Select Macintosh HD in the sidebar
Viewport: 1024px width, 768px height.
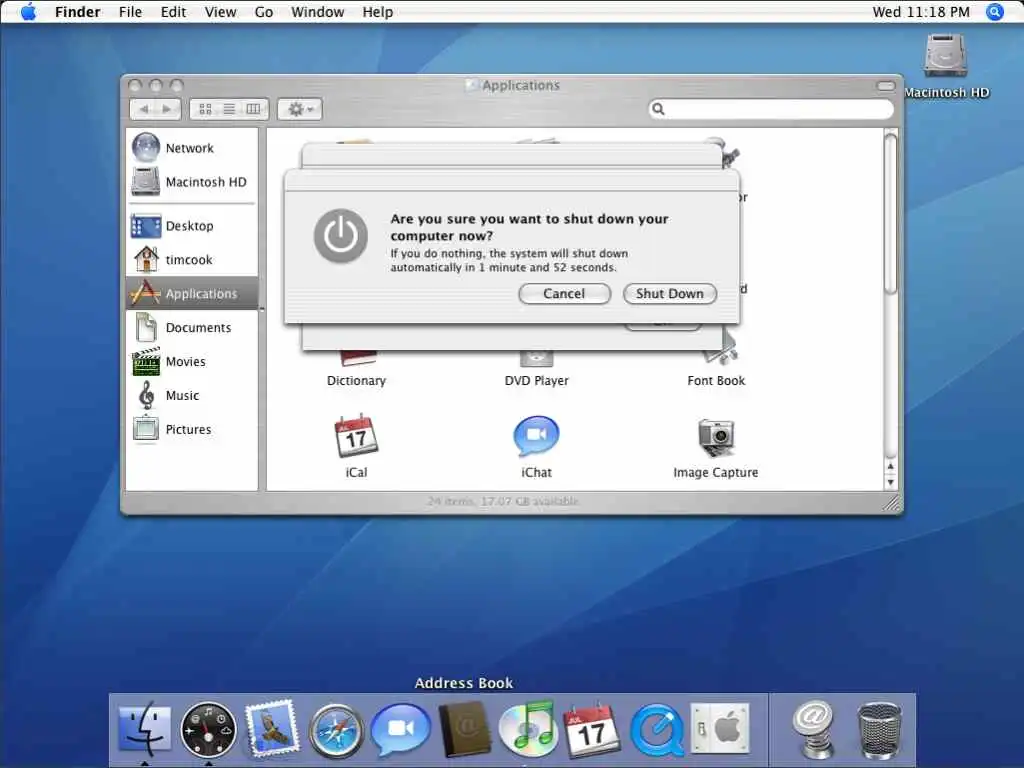click(192, 182)
